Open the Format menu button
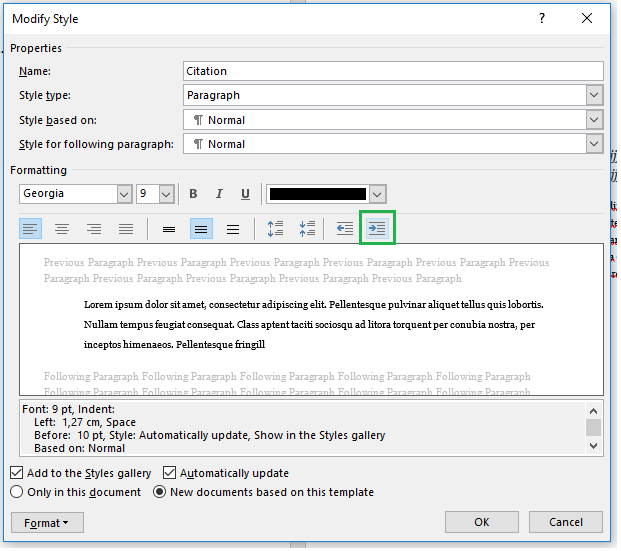This screenshot has height=551, width=621. pyautogui.click(x=47, y=523)
